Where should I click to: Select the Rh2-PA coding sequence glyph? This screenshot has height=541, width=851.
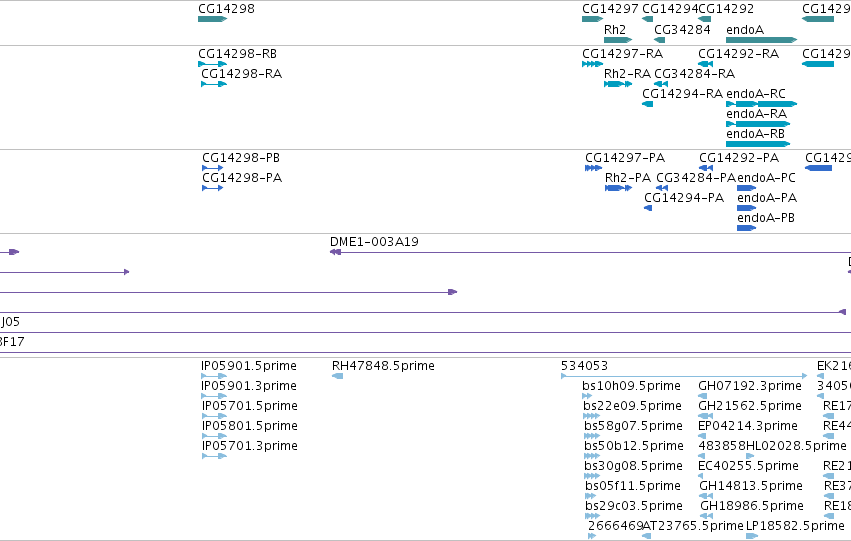tap(618, 188)
